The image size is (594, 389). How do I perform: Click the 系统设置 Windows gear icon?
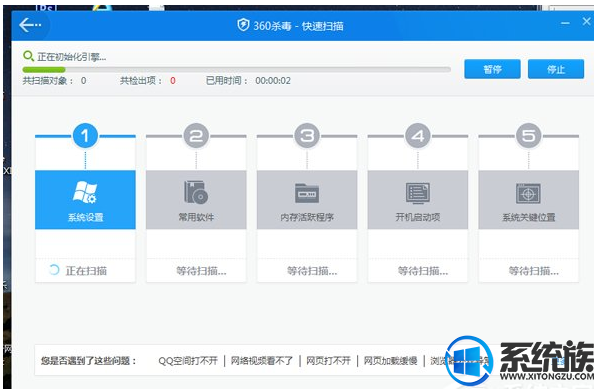point(85,192)
